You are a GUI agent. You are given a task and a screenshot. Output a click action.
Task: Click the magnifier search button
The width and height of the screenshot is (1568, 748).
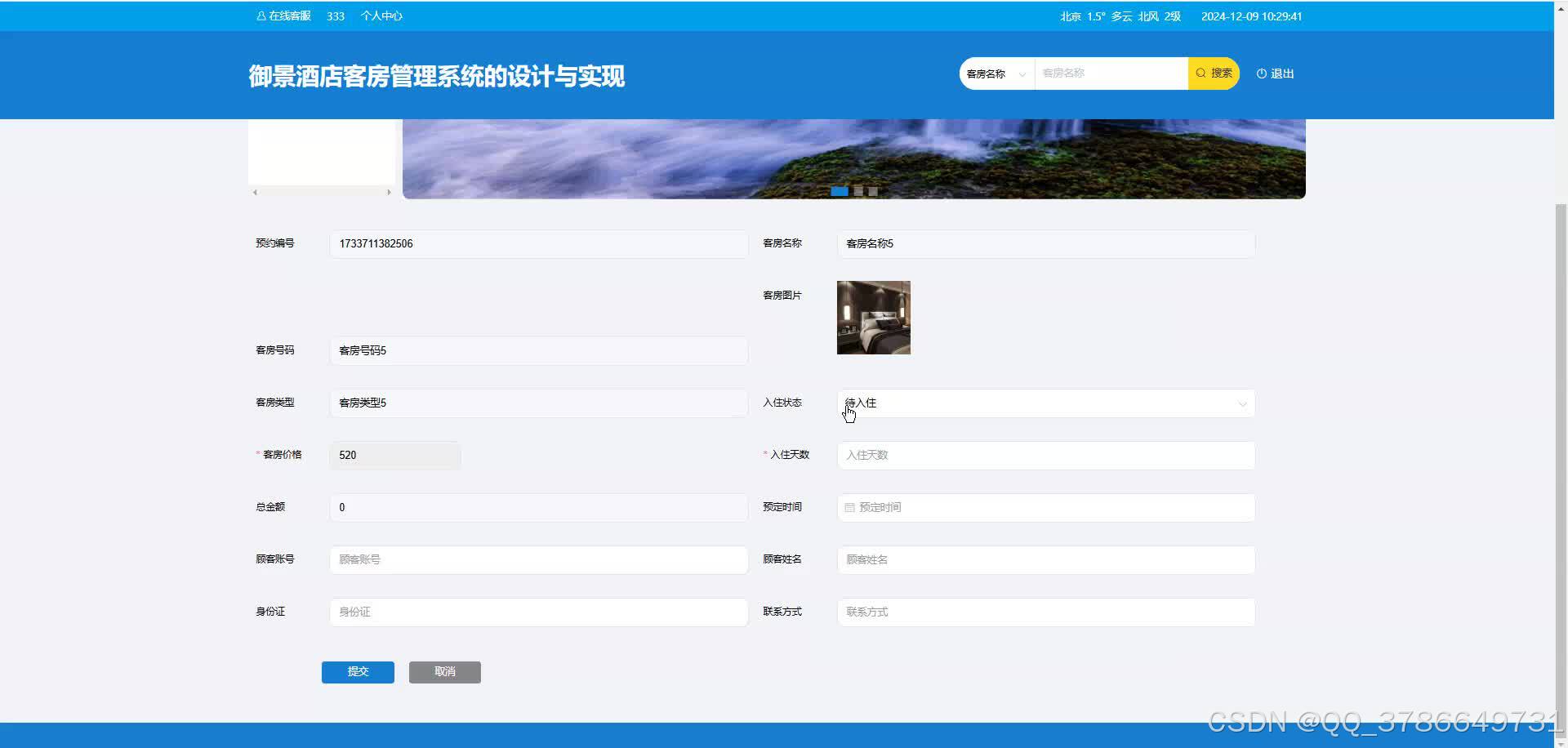pos(1214,73)
